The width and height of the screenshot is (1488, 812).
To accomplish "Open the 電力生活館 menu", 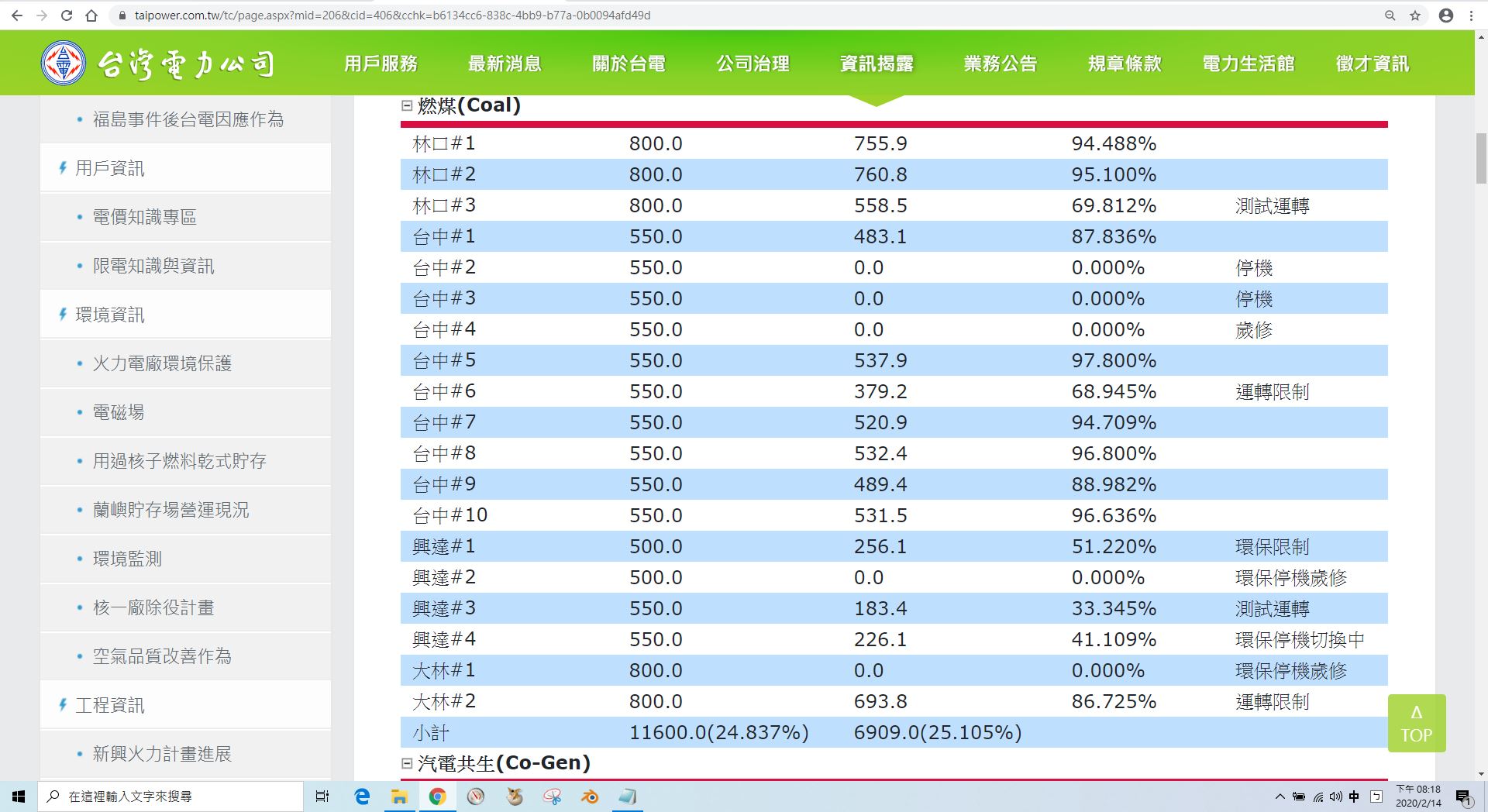I will point(1249,64).
